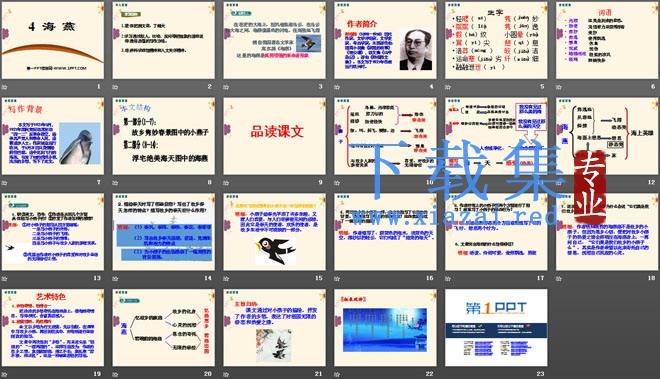The width and height of the screenshot is (660, 379).
Task: Click the star icon beneath slide 14
Action: click(x=116, y=278)
